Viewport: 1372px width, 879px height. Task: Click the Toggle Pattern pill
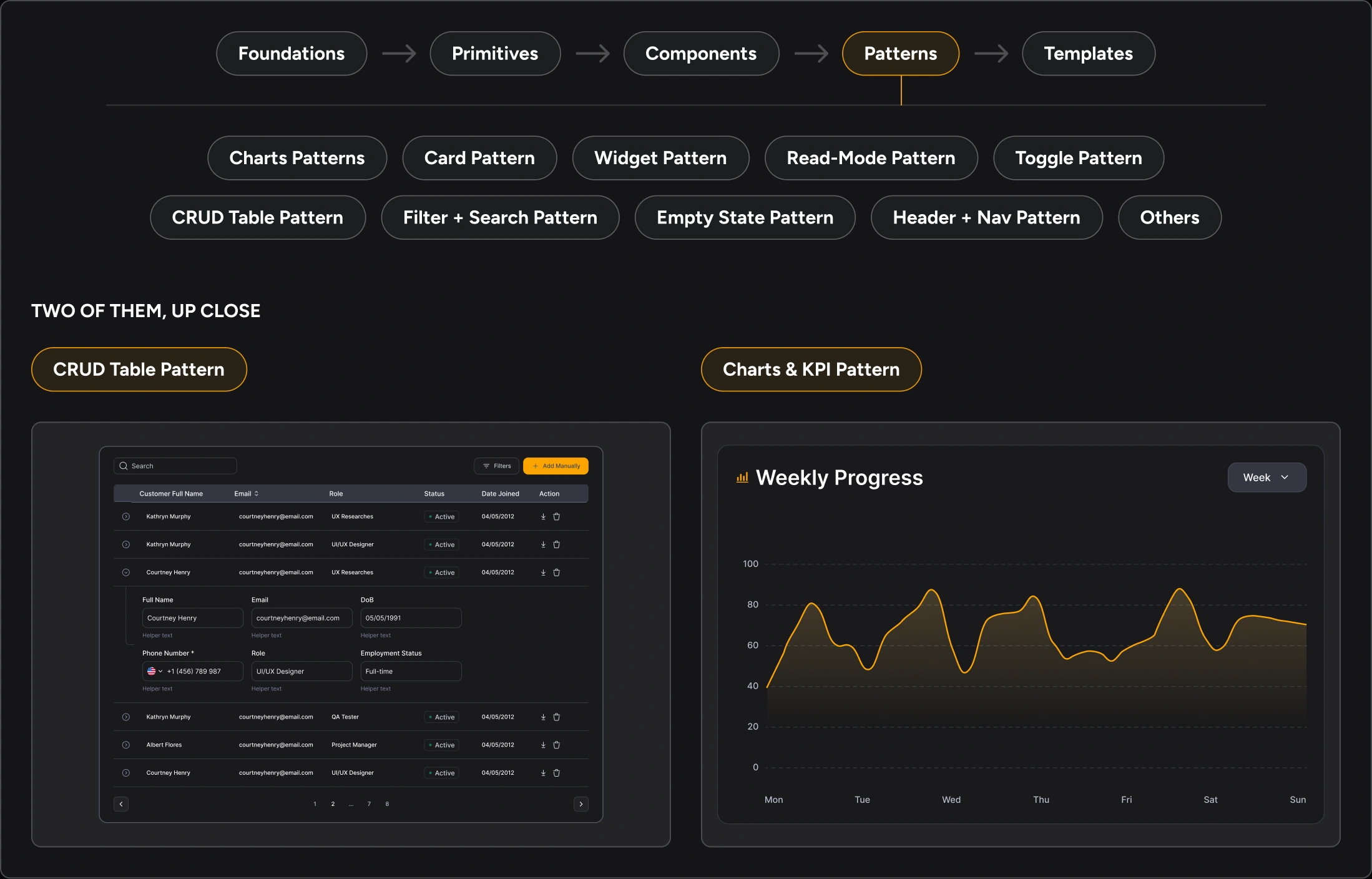pos(1079,158)
